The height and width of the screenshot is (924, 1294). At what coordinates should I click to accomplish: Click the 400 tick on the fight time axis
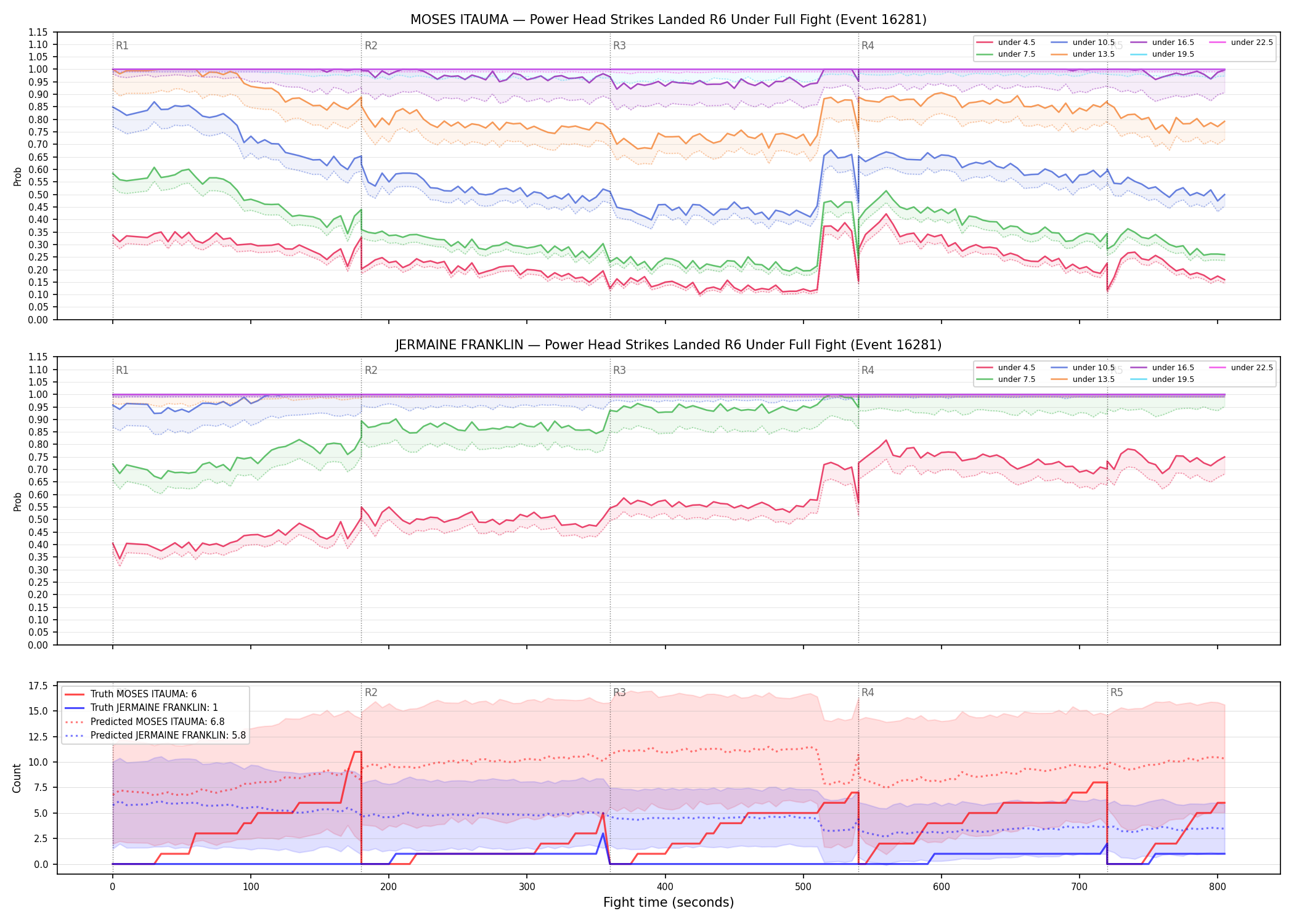pos(665,887)
